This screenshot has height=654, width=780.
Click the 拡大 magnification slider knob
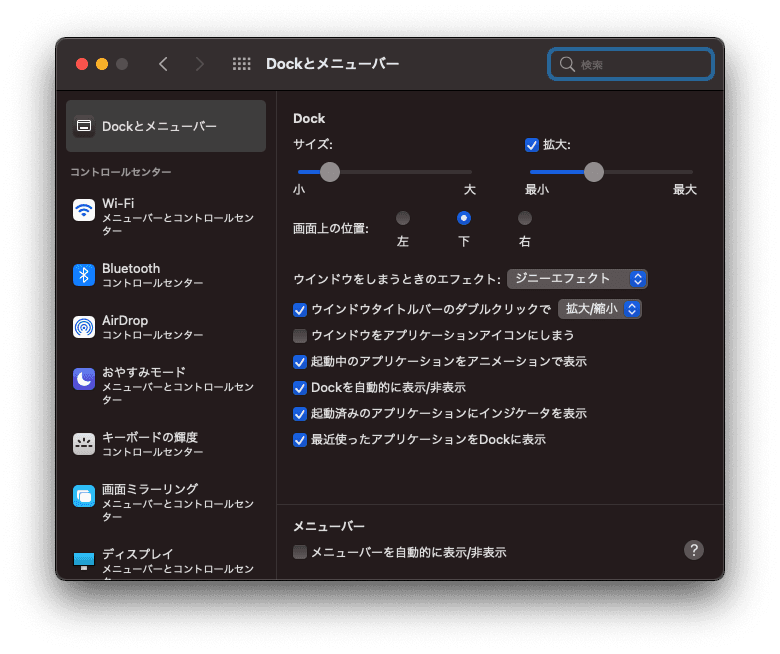point(593,172)
